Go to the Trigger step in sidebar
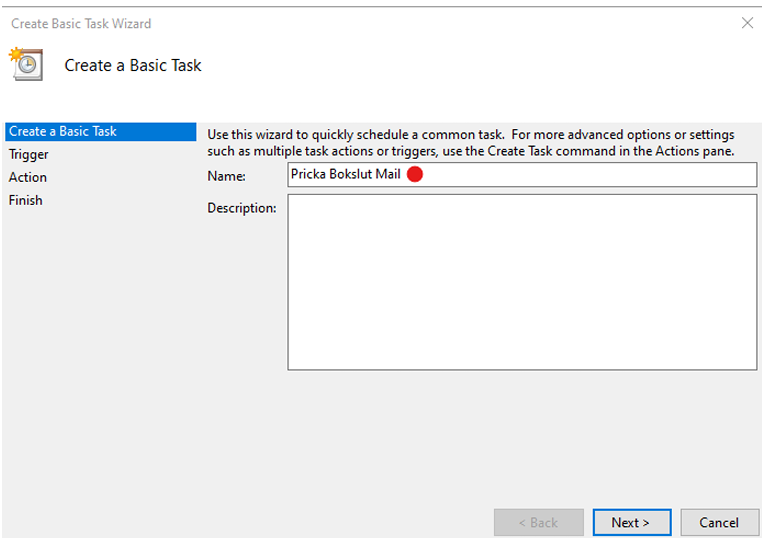Screen dimensions: 762x543 pos(29,155)
